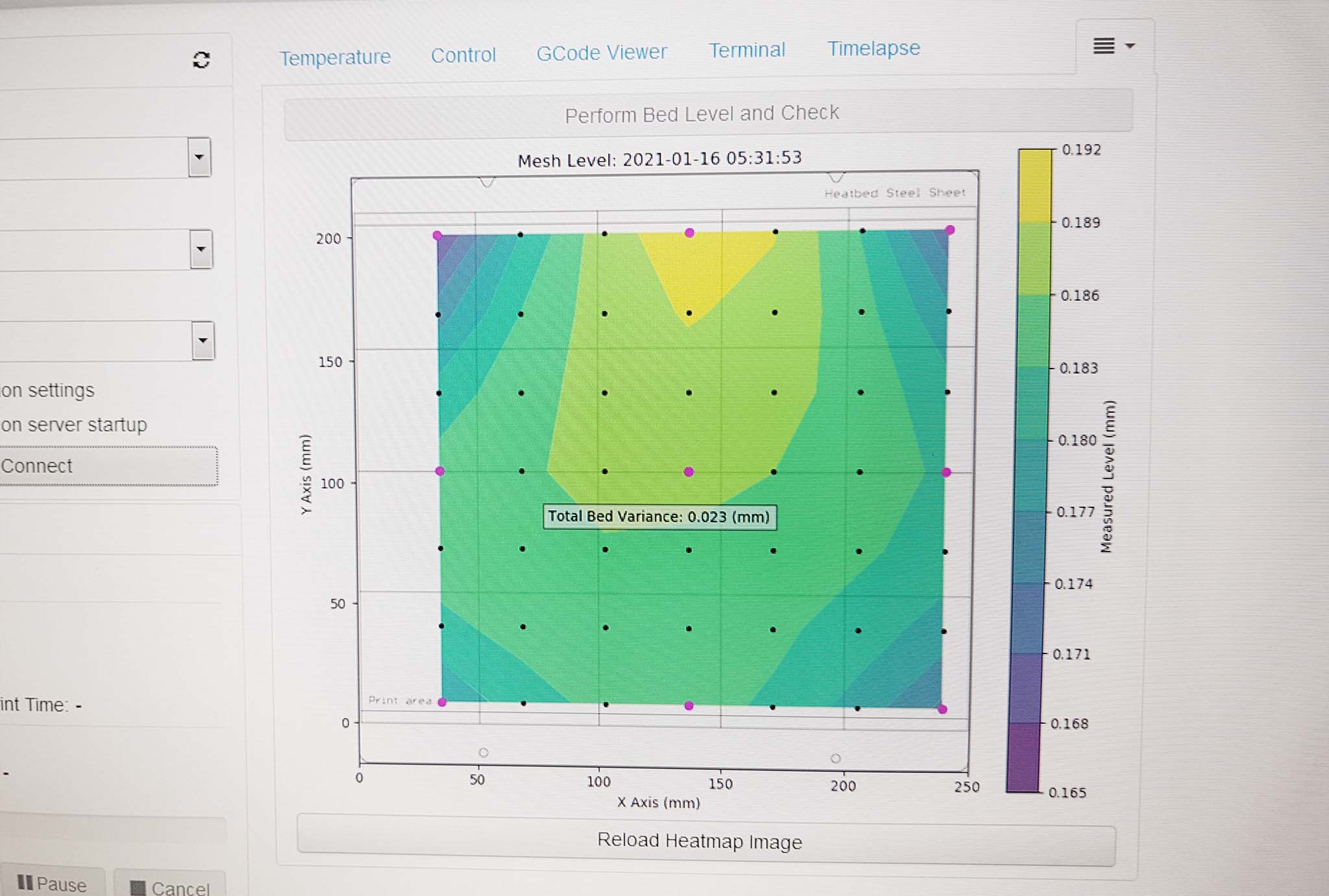The image size is (1329, 896).
Task: Click Reload Heatmap Image
Action: pyautogui.click(x=700, y=842)
